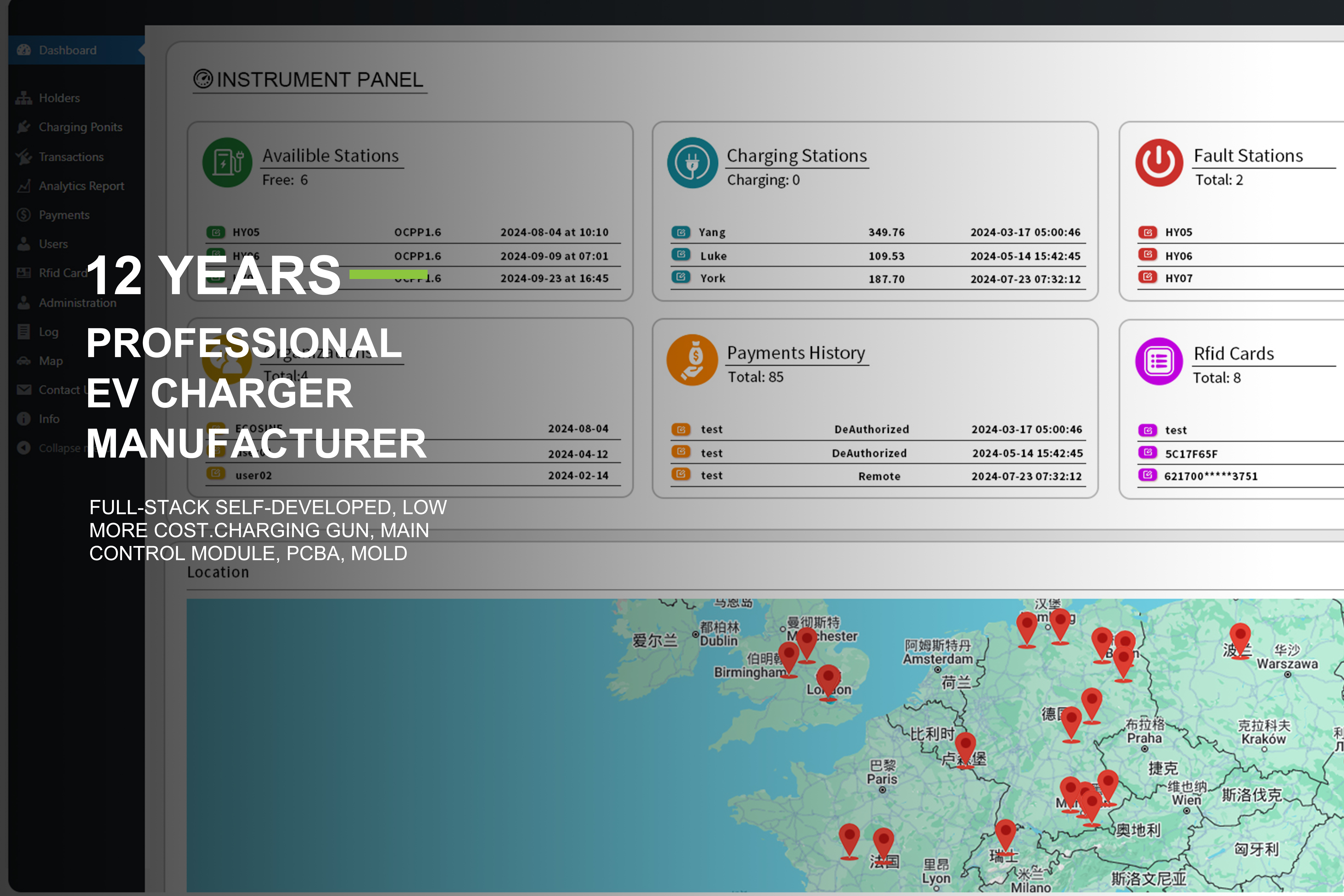Click red edit icon for fault HY06
This screenshot has height=896, width=1344.
(x=1148, y=254)
